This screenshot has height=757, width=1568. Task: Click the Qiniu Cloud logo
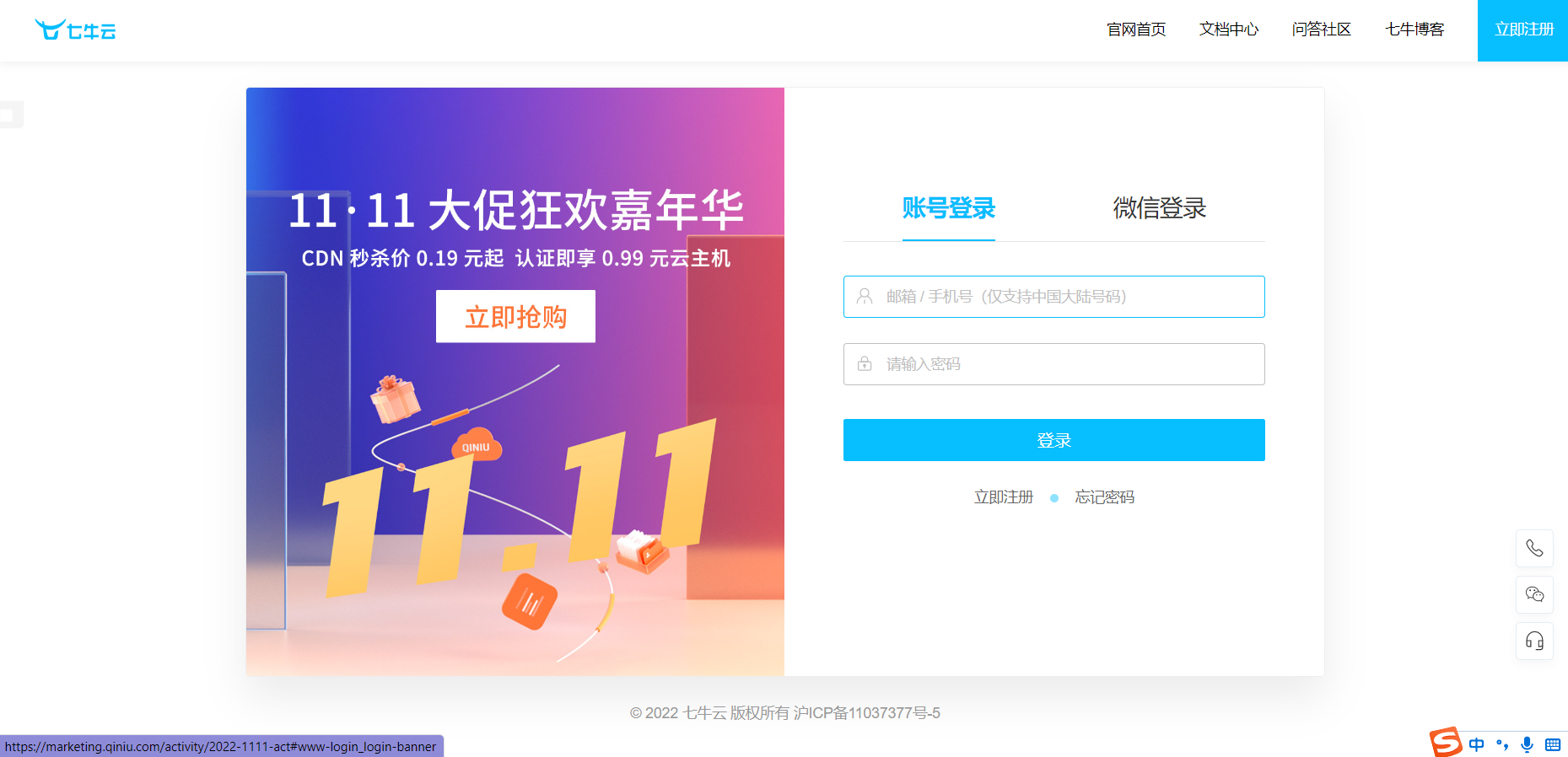click(75, 30)
